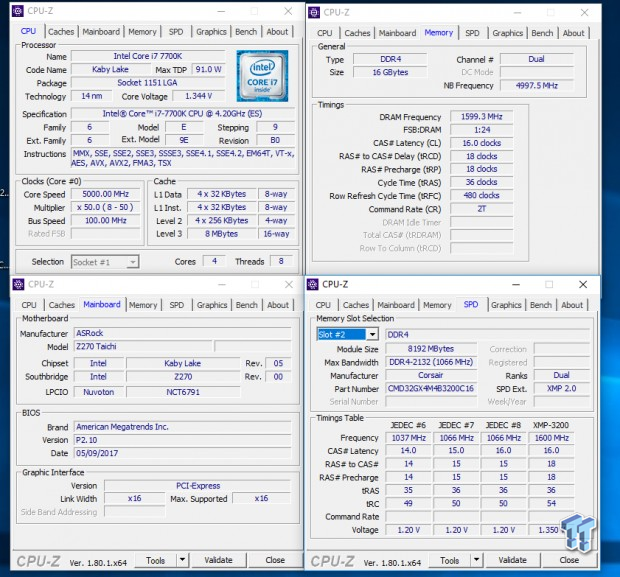Click the Corsair manufacturer value
620x577 pixels.
431,375
